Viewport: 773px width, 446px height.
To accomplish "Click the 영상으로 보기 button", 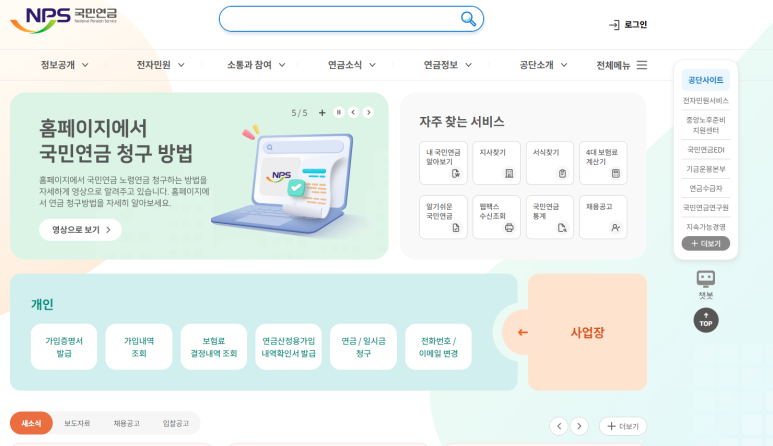I will 80,230.
